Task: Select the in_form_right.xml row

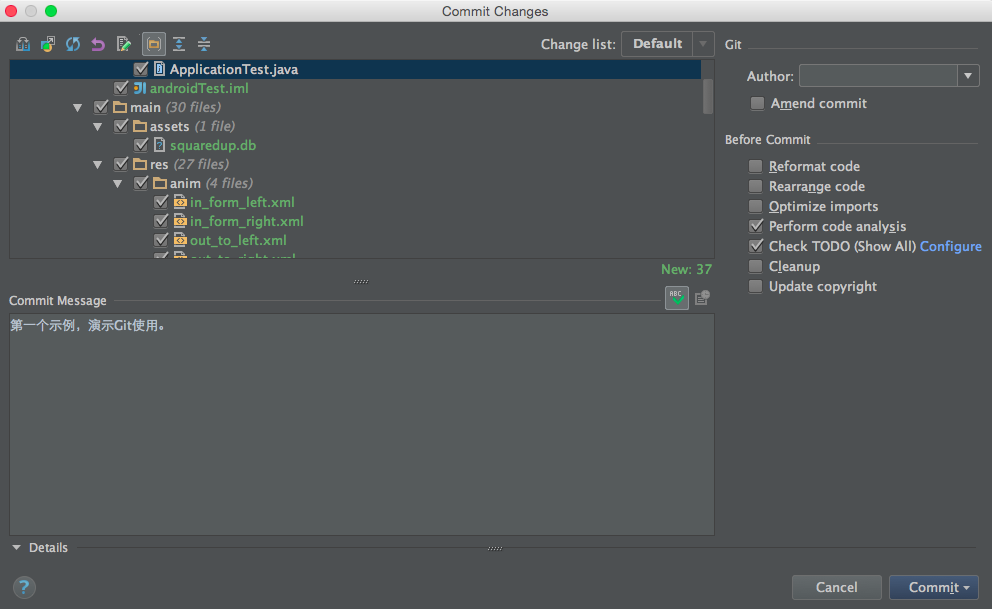Action: tap(356, 221)
